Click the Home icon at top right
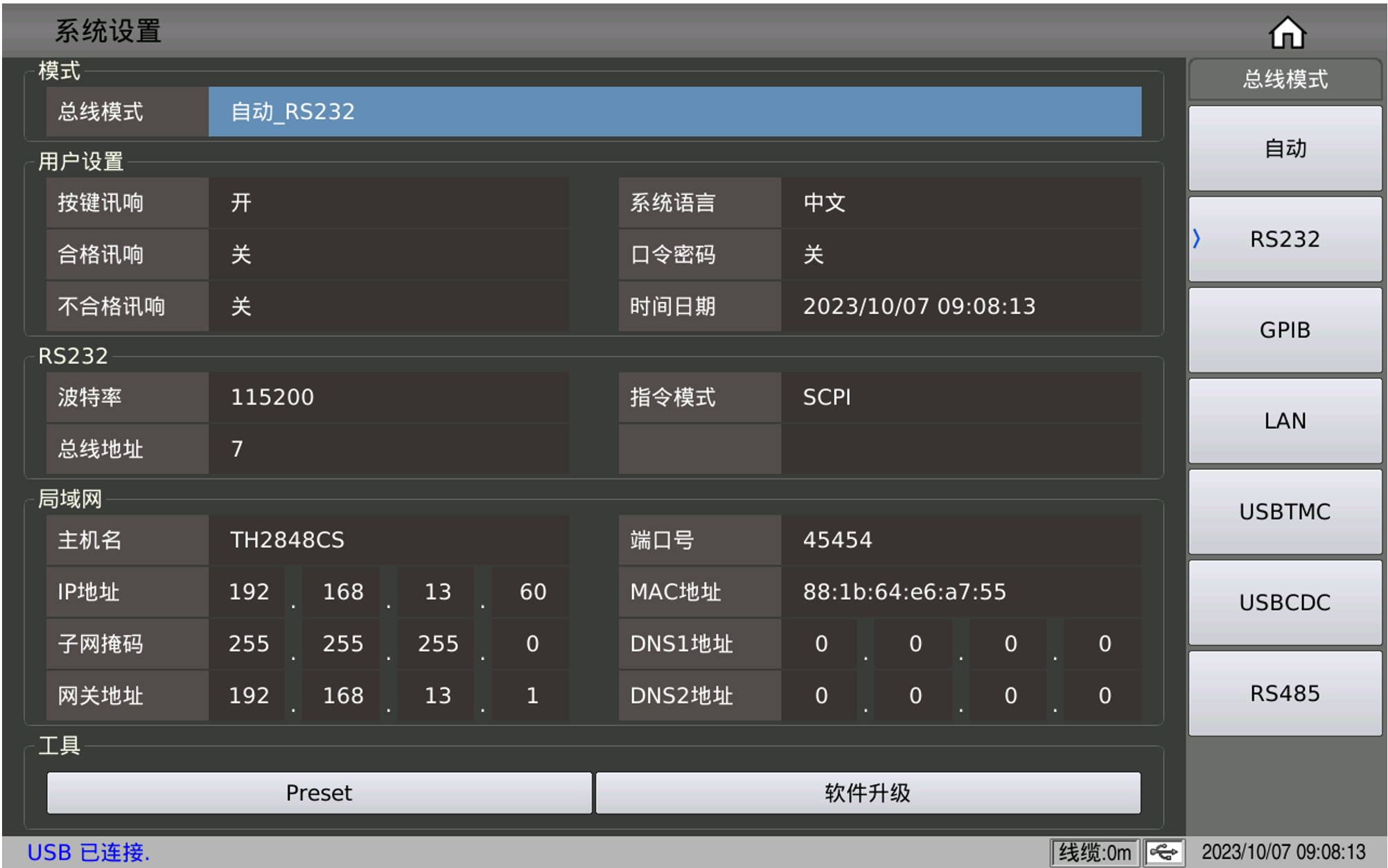 click(x=1287, y=30)
